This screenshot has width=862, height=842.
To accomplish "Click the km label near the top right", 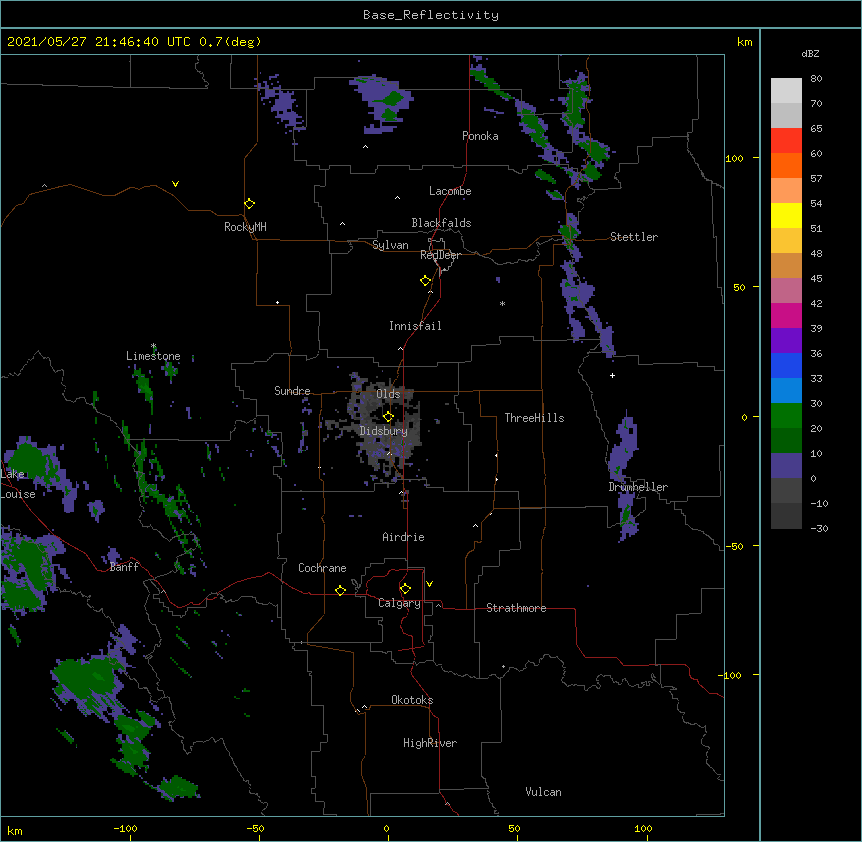I will (x=744, y=42).
